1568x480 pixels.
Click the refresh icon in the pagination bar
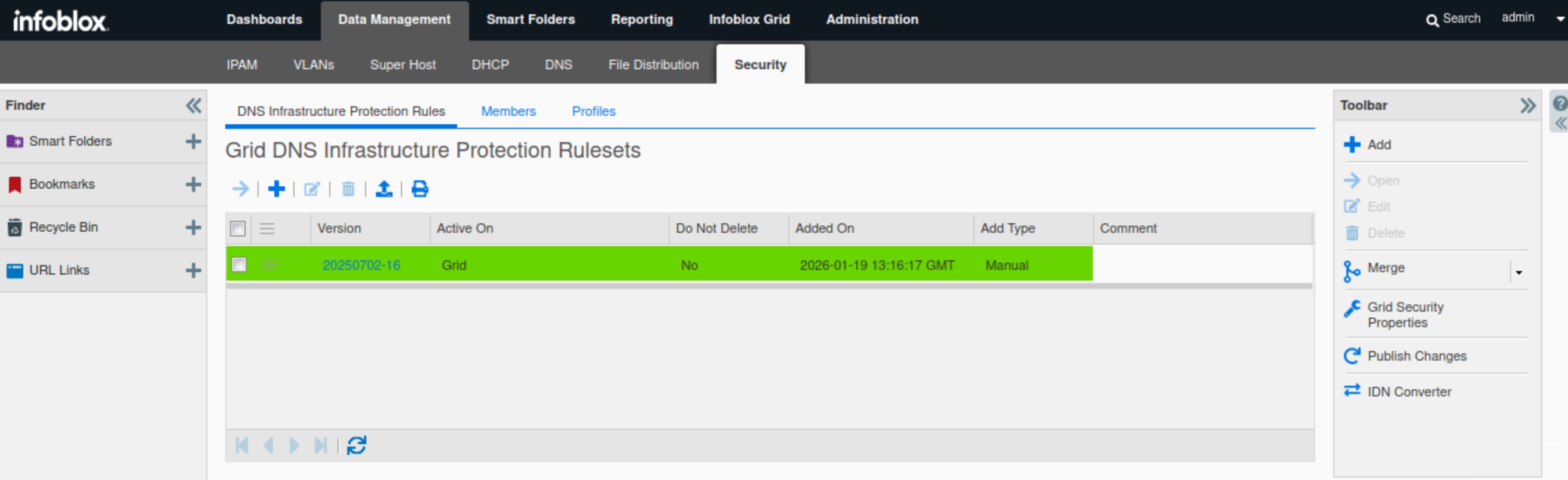point(356,445)
